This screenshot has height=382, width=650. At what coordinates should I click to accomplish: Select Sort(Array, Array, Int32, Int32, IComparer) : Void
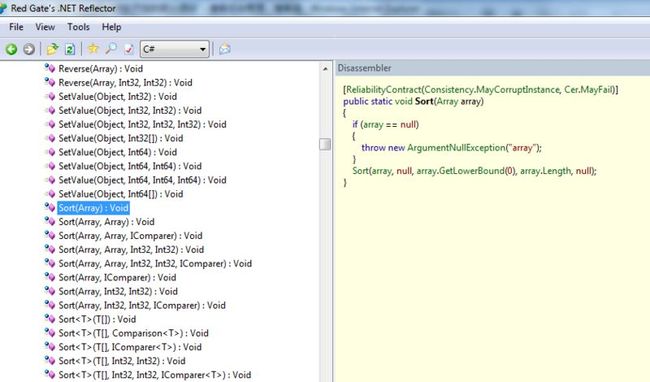click(x=155, y=264)
